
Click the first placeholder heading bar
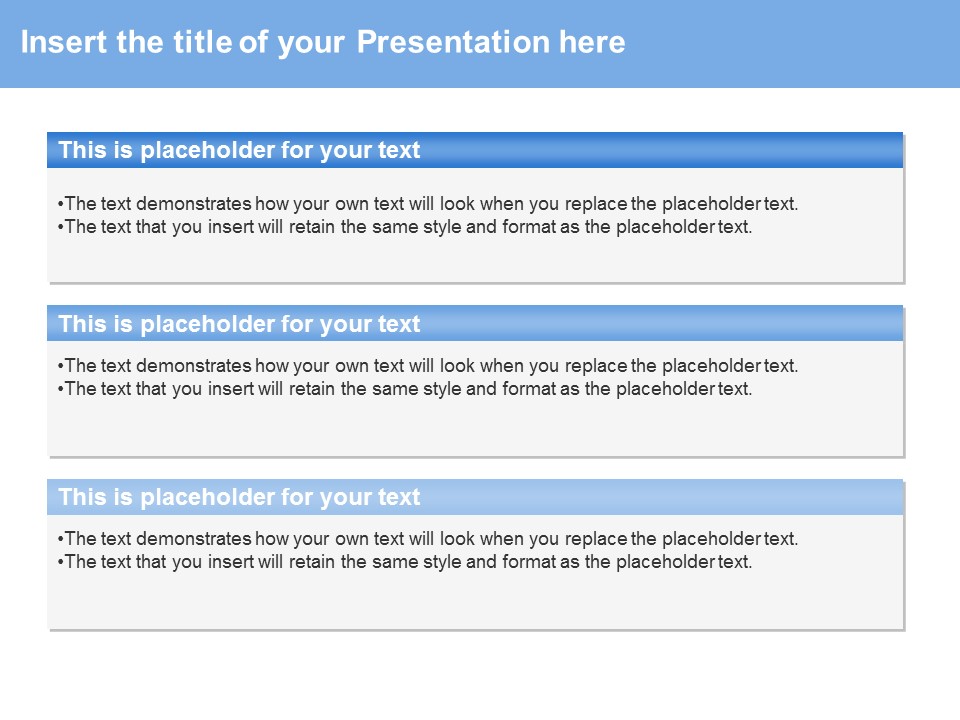click(x=474, y=150)
